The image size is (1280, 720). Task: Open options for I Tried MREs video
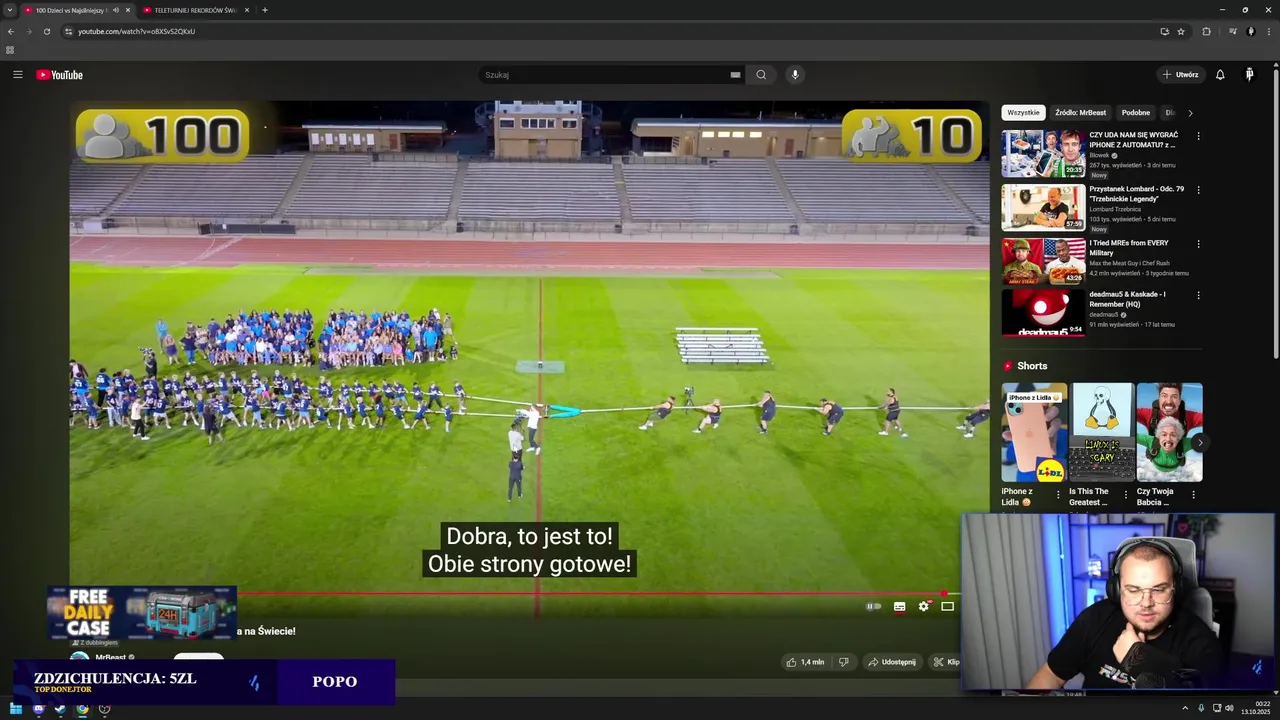1198,244
